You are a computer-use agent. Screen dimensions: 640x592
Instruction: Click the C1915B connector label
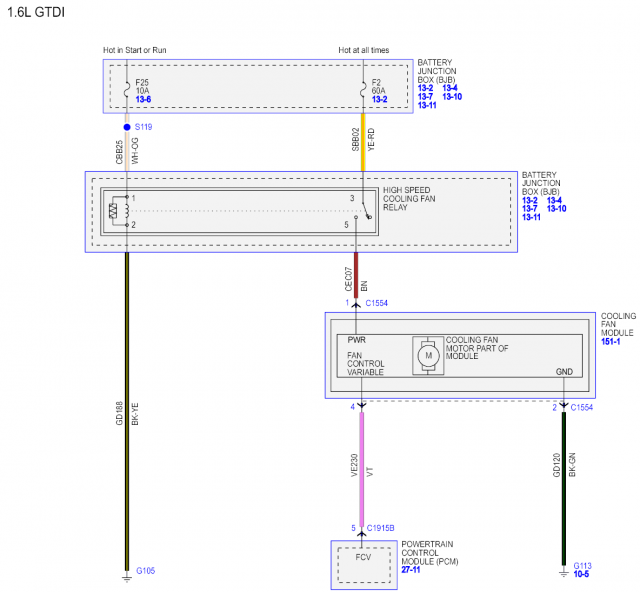click(380, 528)
